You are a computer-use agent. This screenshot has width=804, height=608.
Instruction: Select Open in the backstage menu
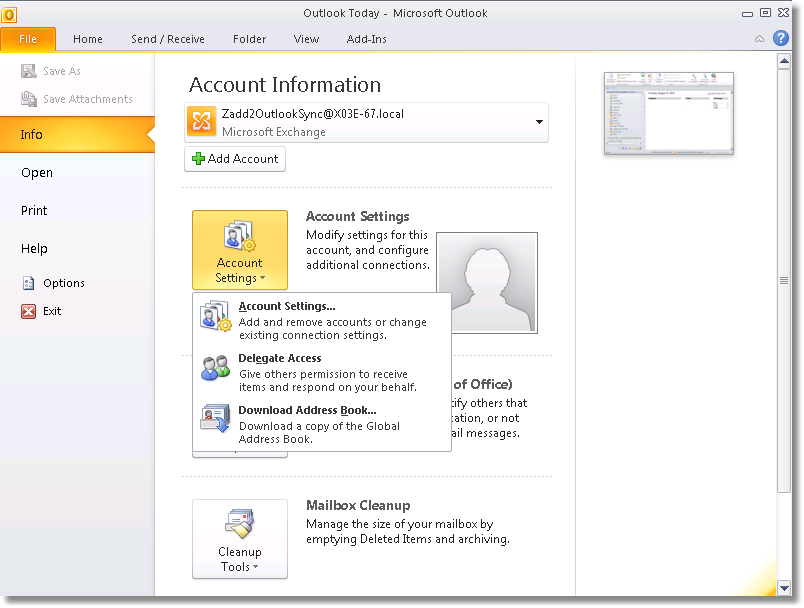coord(37,173)
